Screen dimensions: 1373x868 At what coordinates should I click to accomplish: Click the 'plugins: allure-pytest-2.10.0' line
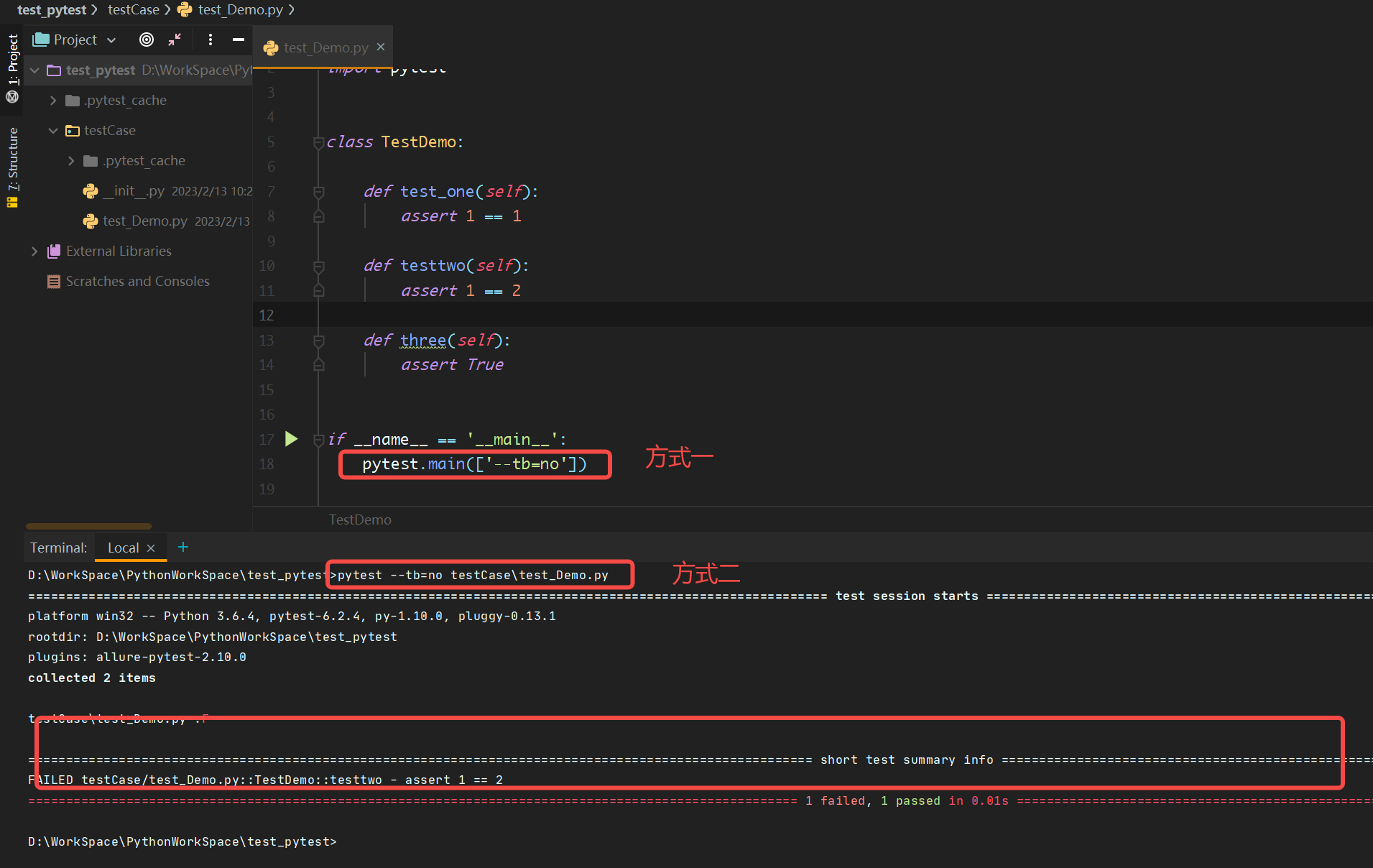(x=137, y=657)
